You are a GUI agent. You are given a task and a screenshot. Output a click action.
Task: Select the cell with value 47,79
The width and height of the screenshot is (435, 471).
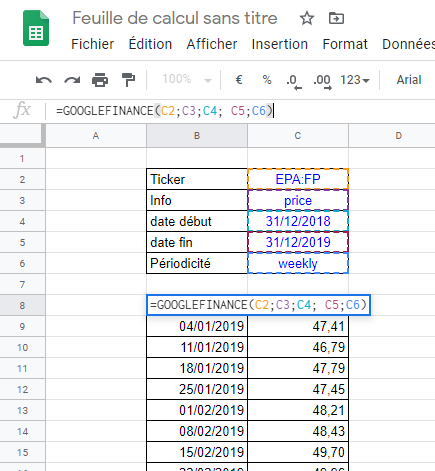coord(298,368)
